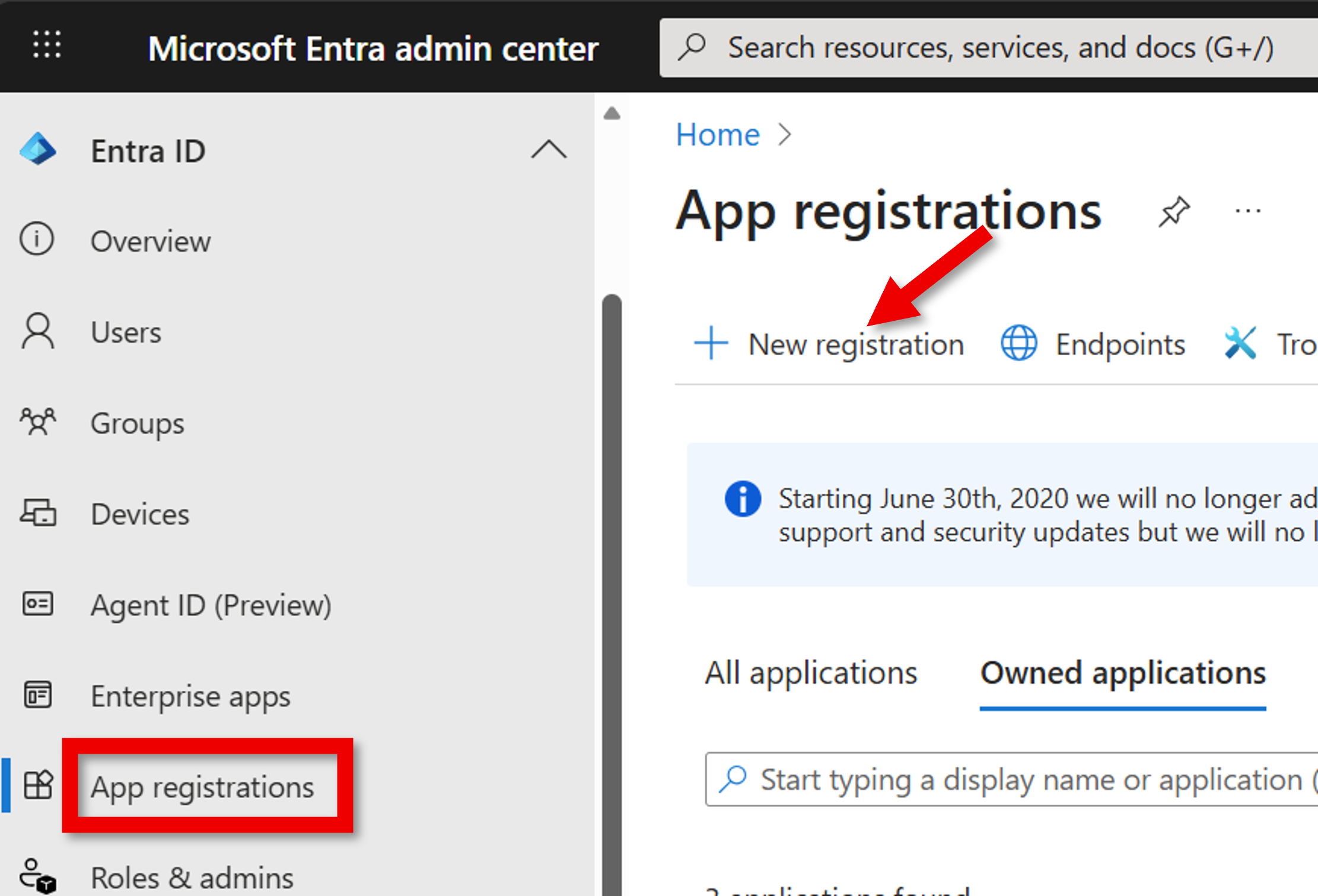Click the June 30th 2020 notice text
Viewport: 1318px width, 896px height.
tap(1048, 515)
